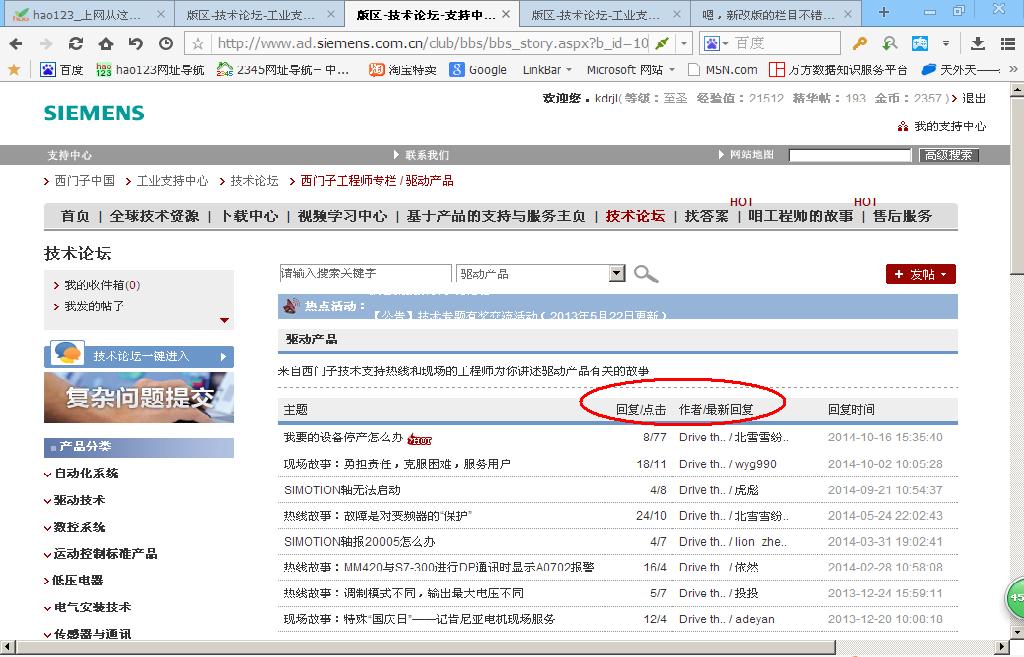Select 售后服务 in navigation menu

(x=902, y=216)
